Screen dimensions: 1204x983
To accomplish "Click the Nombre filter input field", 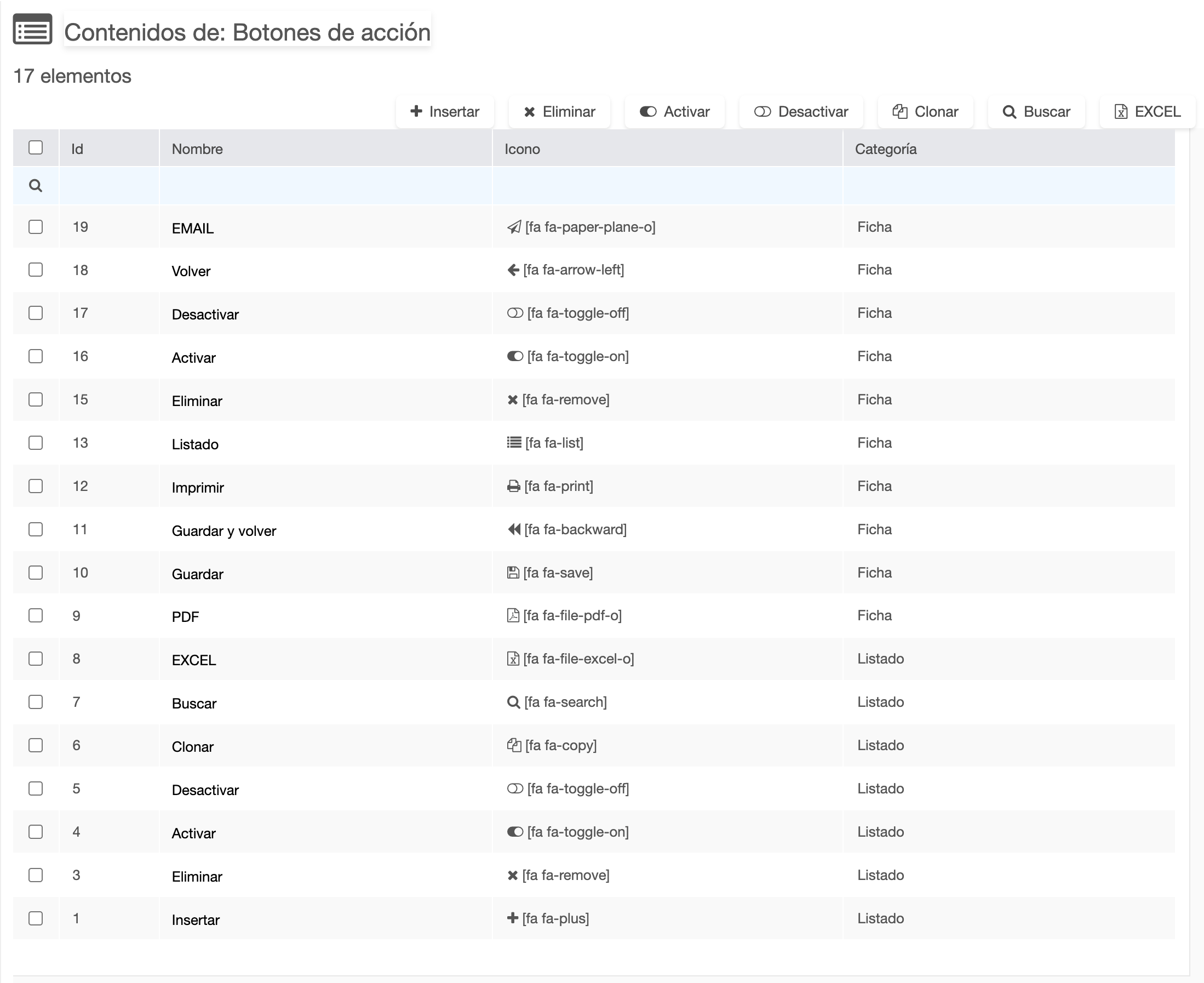I will (x=325, y=186).
